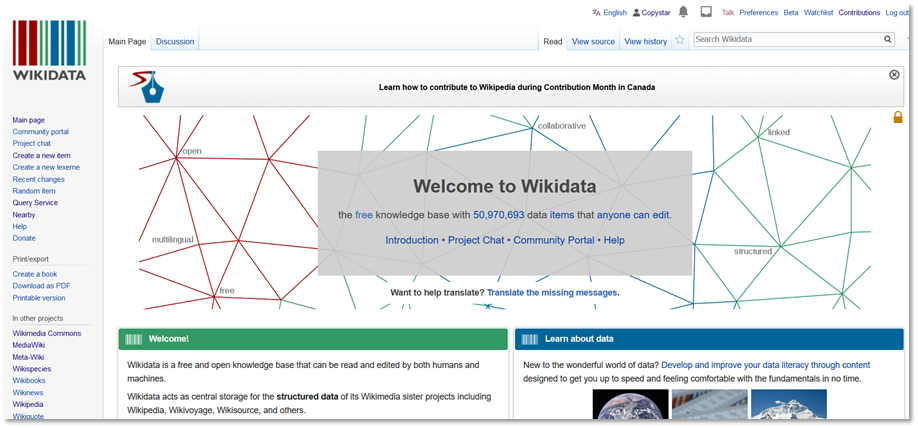Open Project chat in the sidebar
Image resolution: width=918 pixels, height=428 pixels.
coord(32,143)
